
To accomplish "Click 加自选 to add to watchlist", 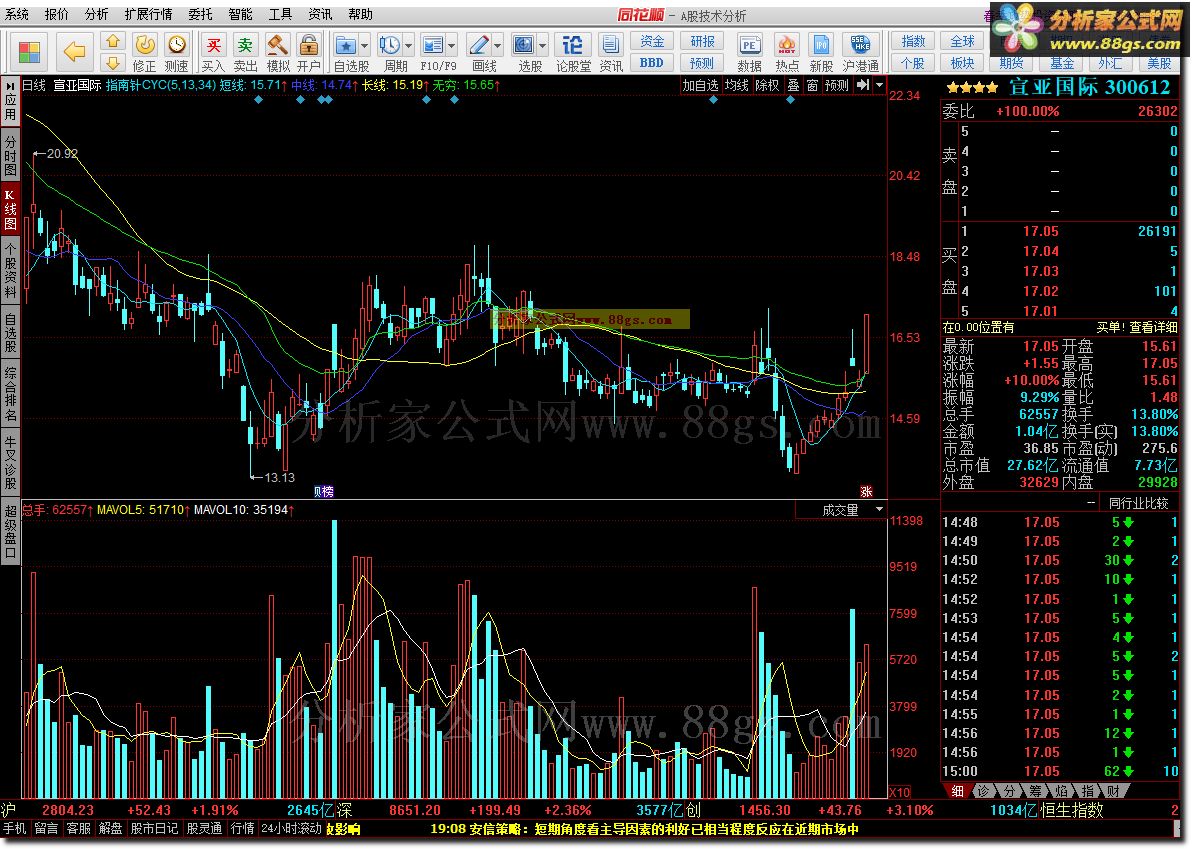I will 700,85.
